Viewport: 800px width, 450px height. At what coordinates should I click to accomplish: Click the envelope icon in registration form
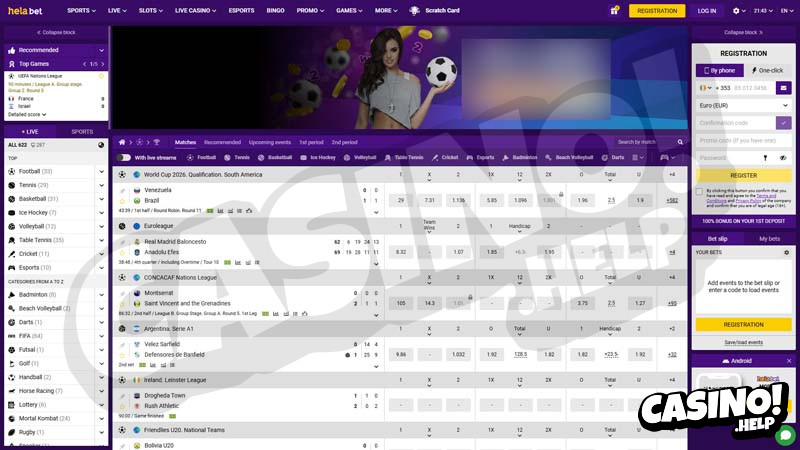(x=784, y=88)
